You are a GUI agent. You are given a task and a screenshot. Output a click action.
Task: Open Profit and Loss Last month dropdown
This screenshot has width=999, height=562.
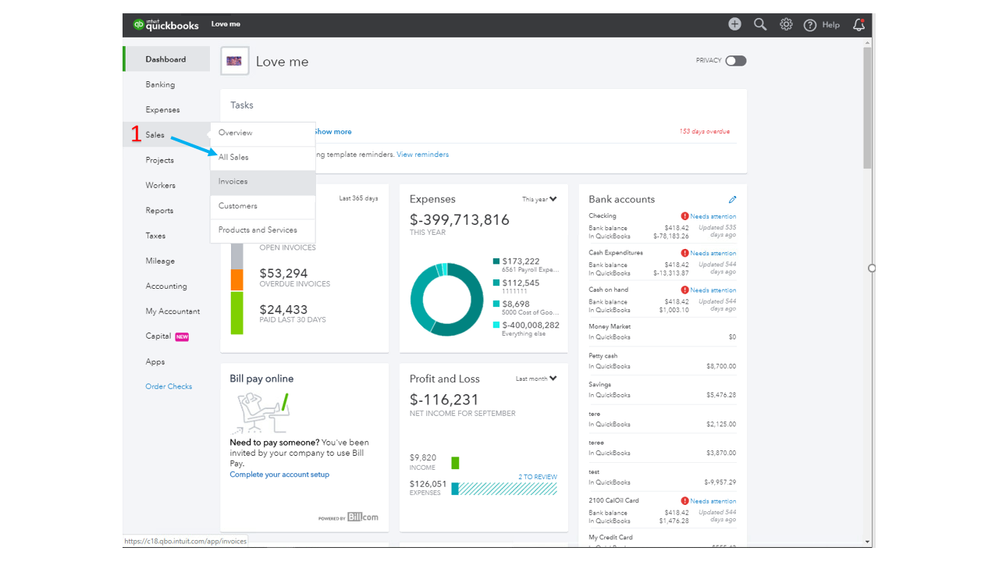(536, 378)
